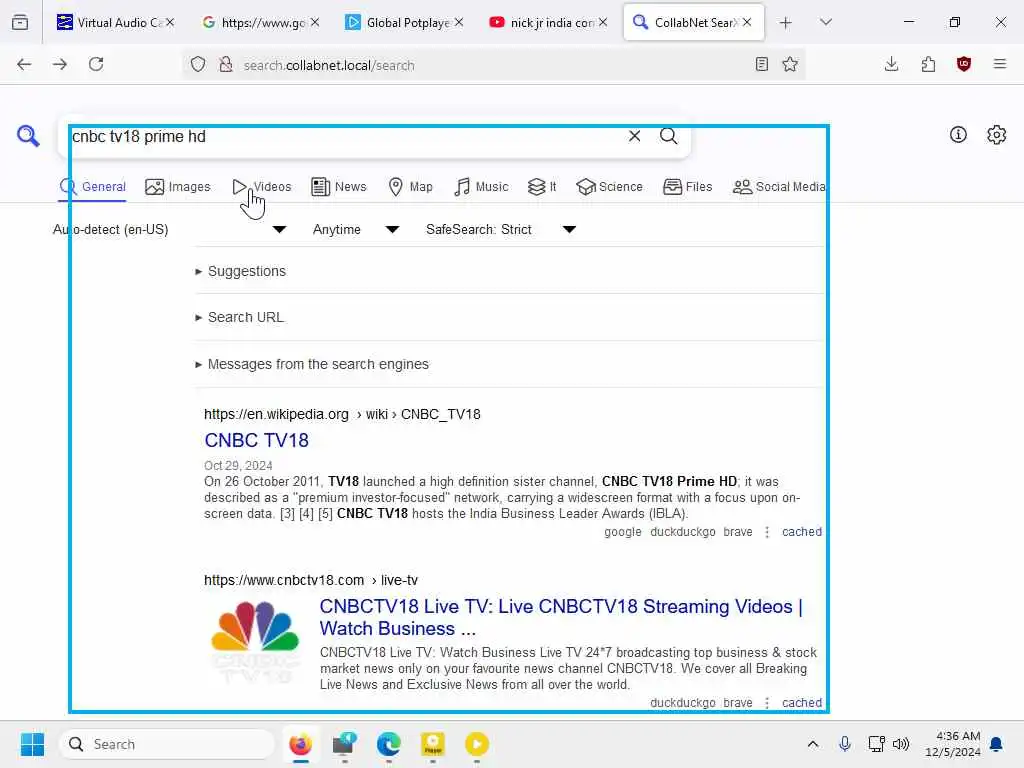Select the Files search category
The height and width of the screenshot is (768, 1024).
tap(688, 187)
